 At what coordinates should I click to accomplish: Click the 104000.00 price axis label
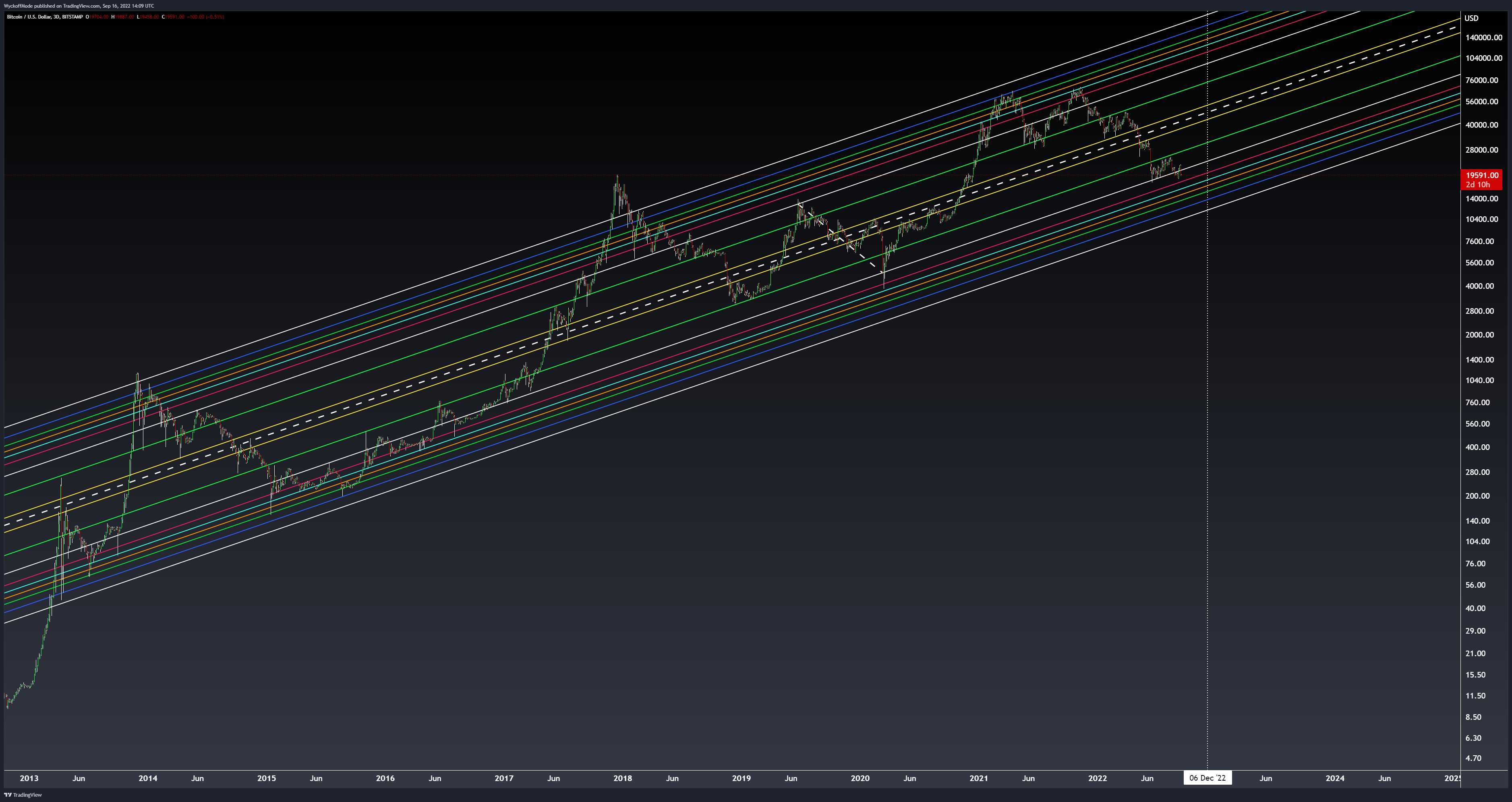pos(1484,58)
